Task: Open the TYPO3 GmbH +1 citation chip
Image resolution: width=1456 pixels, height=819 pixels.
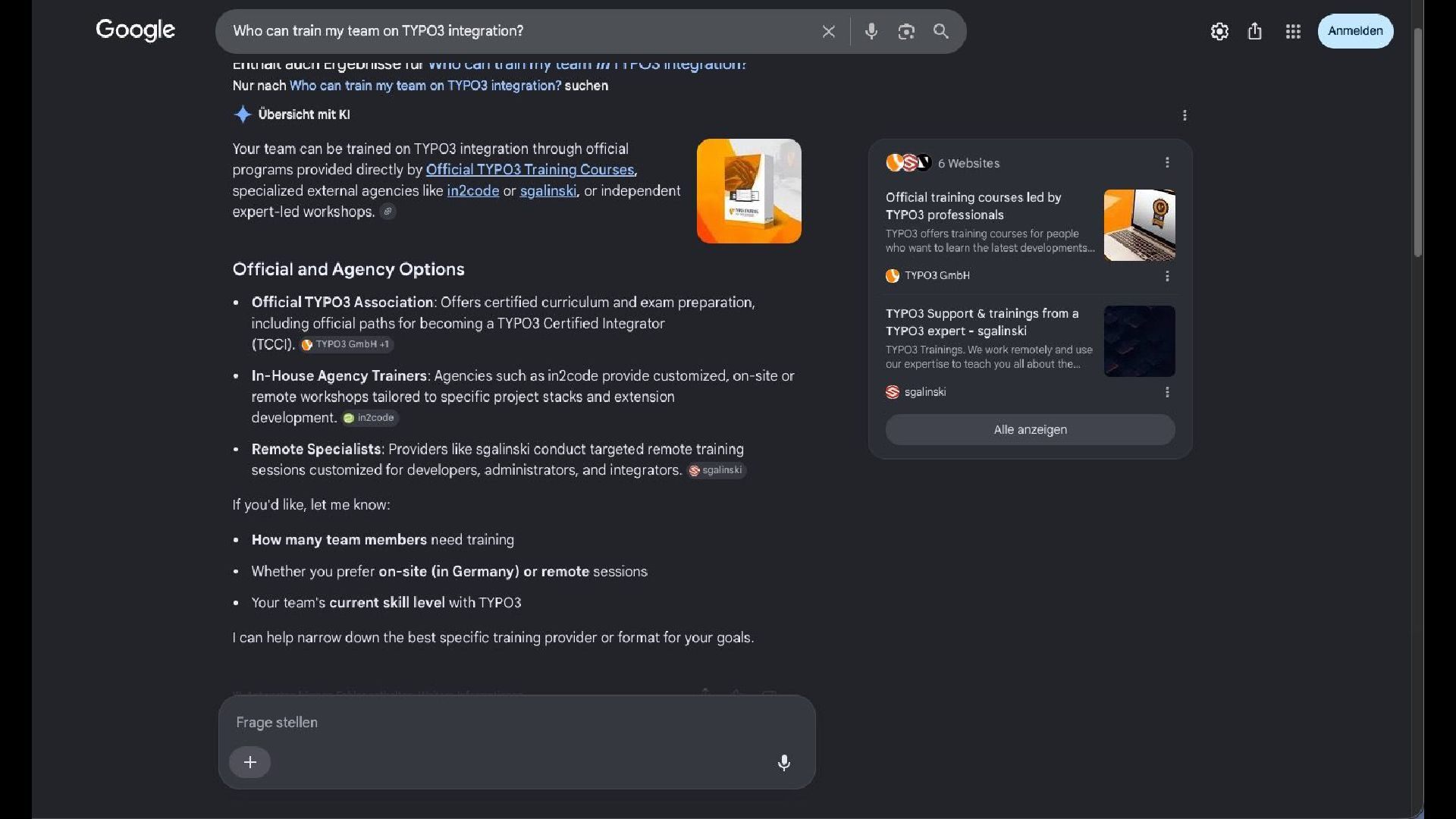Action: 347,344
